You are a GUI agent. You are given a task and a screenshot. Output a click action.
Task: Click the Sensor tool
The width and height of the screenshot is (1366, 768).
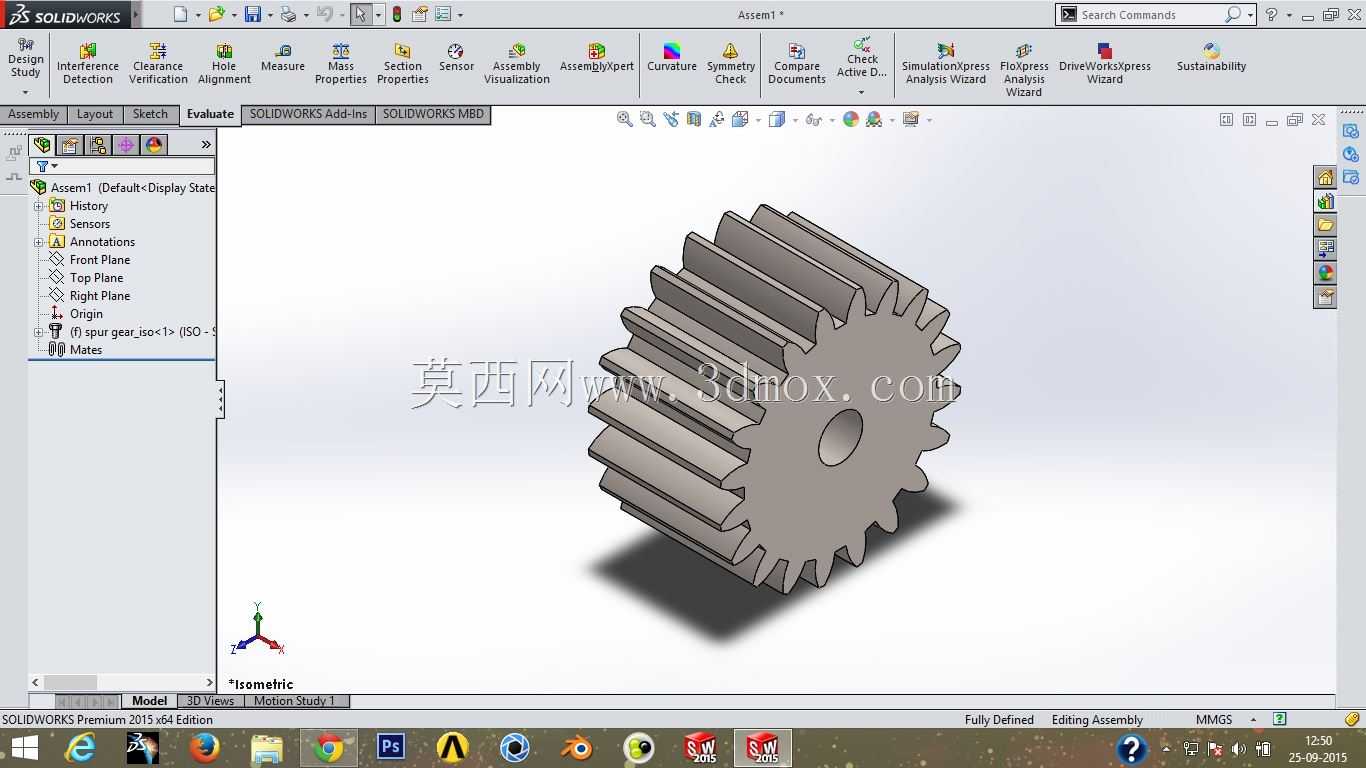pyautogui.click(x=456, y=57)
